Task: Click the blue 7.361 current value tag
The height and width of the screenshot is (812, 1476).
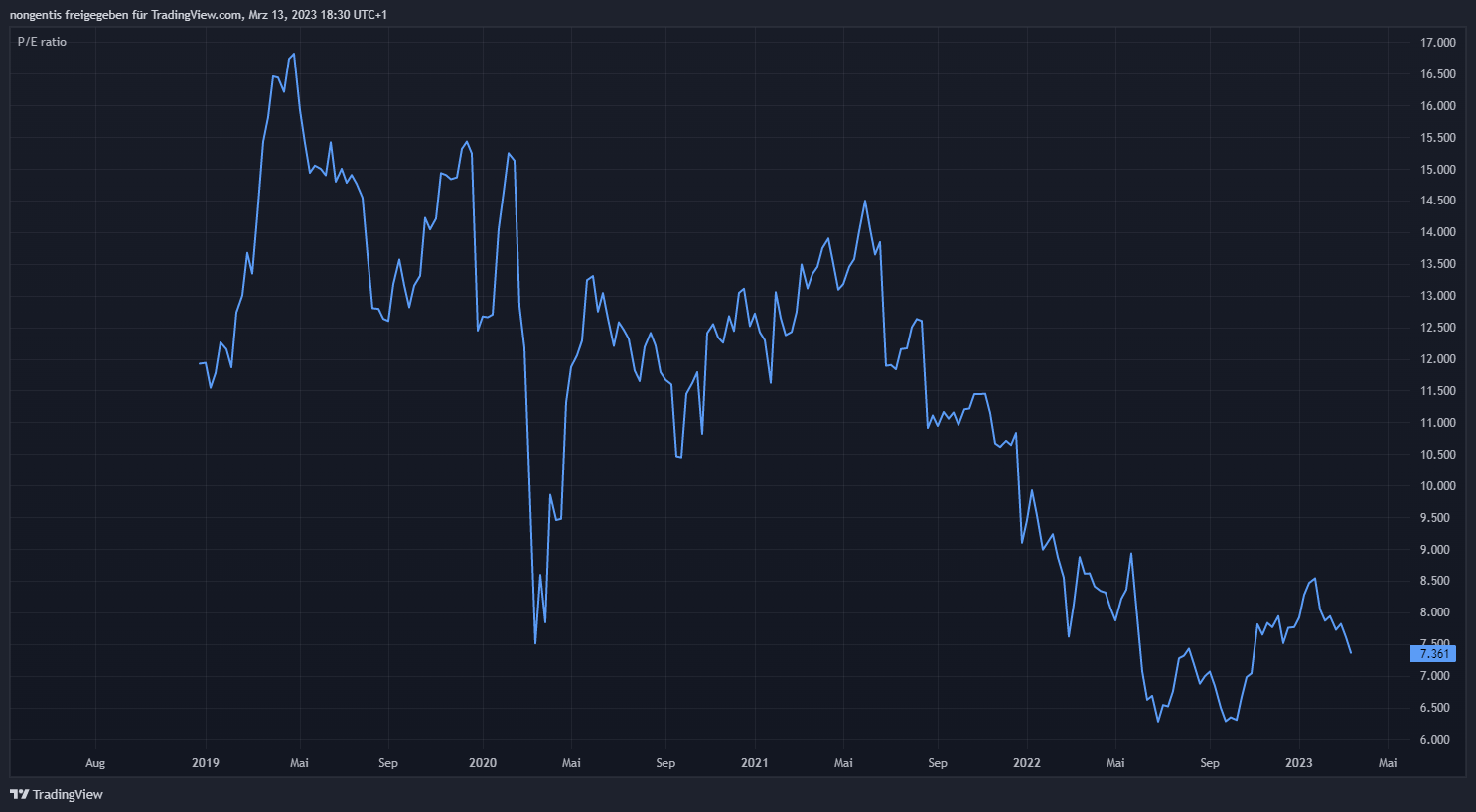Action: coord(1433,653)
